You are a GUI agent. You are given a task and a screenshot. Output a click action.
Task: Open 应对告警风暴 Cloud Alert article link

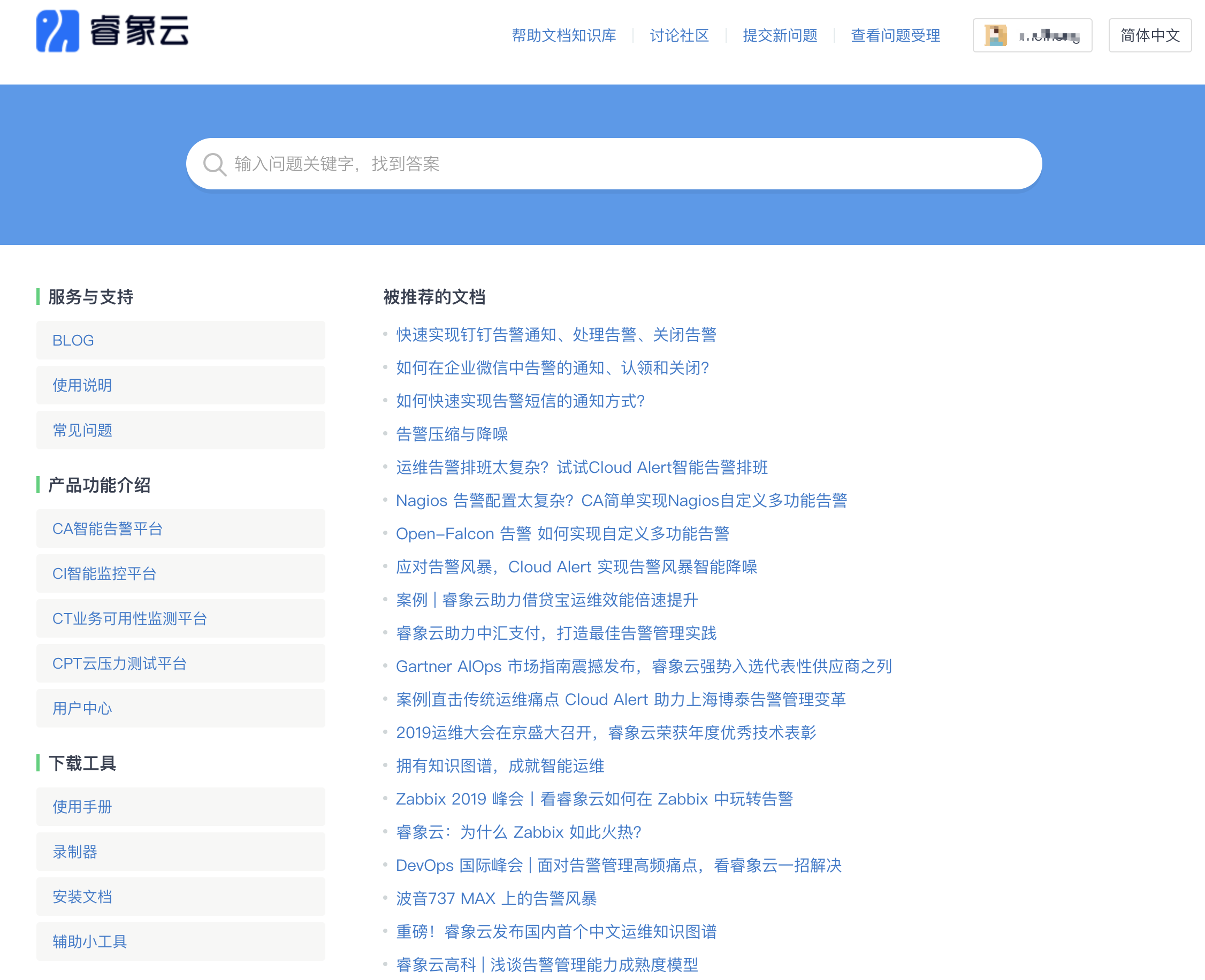576,567
